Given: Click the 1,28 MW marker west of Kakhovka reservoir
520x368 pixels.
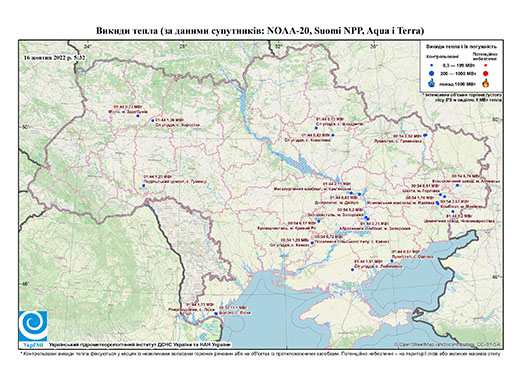Looking at the screenshot, I should [x=312, y=243].
